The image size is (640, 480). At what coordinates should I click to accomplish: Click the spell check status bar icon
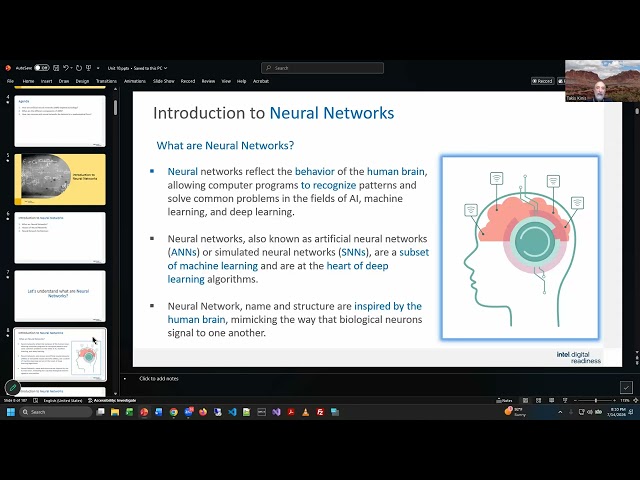point(36,401)
